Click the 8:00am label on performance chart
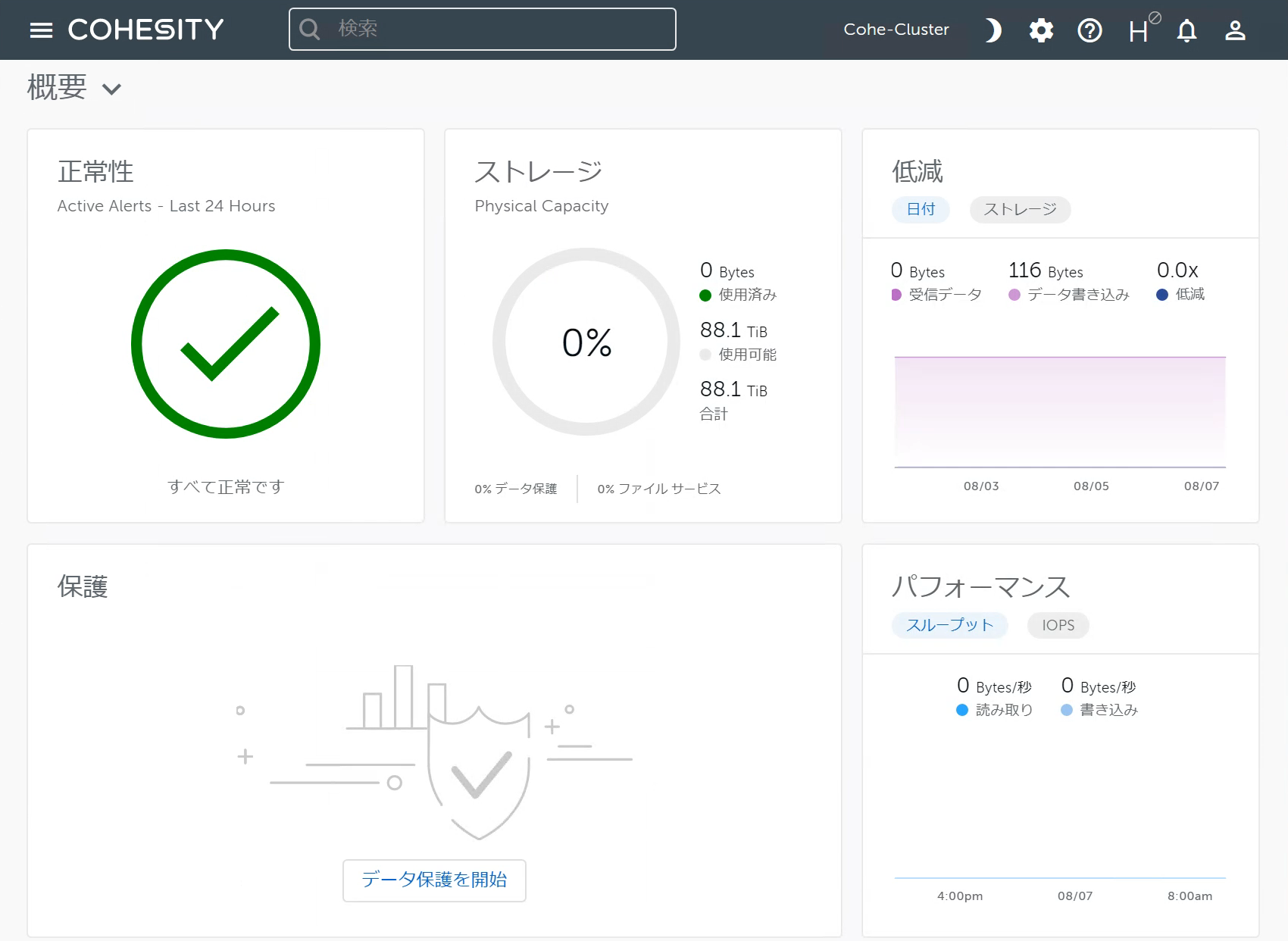Viewport: 1288px width, 941px height. (1190, 896)
